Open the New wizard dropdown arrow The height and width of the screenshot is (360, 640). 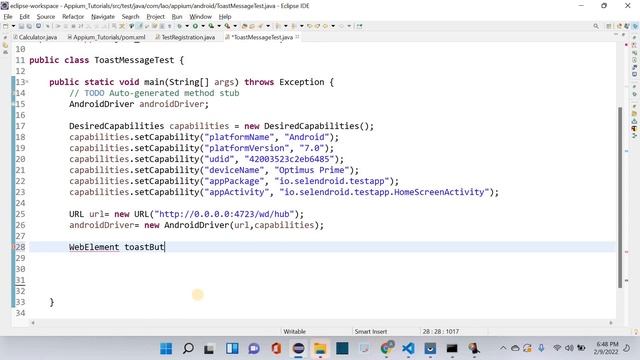pos(13,26)
